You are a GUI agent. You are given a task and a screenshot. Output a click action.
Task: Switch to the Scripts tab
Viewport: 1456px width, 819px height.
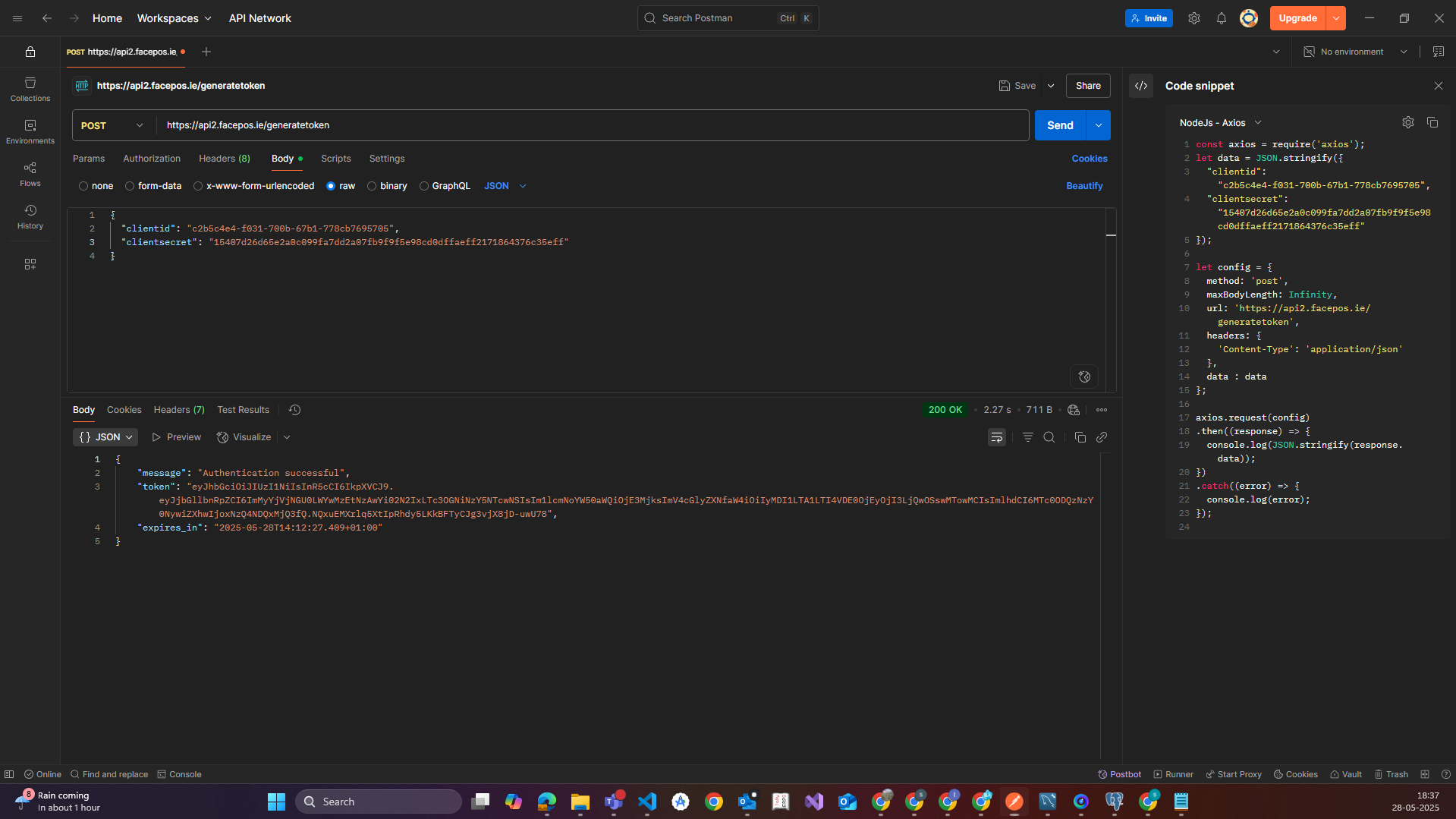pos(336,159)
